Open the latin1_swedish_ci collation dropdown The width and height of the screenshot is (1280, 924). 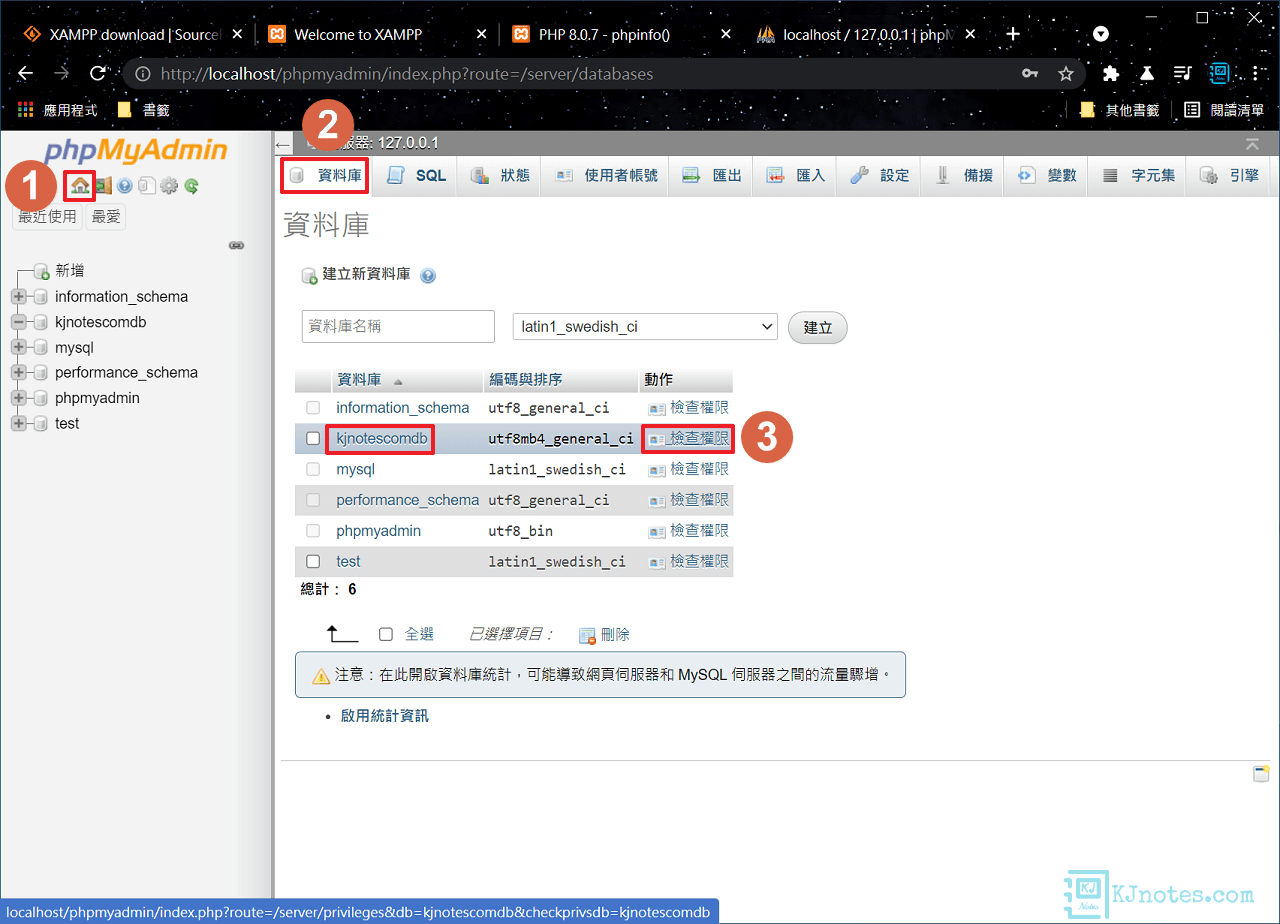(645, 327)
